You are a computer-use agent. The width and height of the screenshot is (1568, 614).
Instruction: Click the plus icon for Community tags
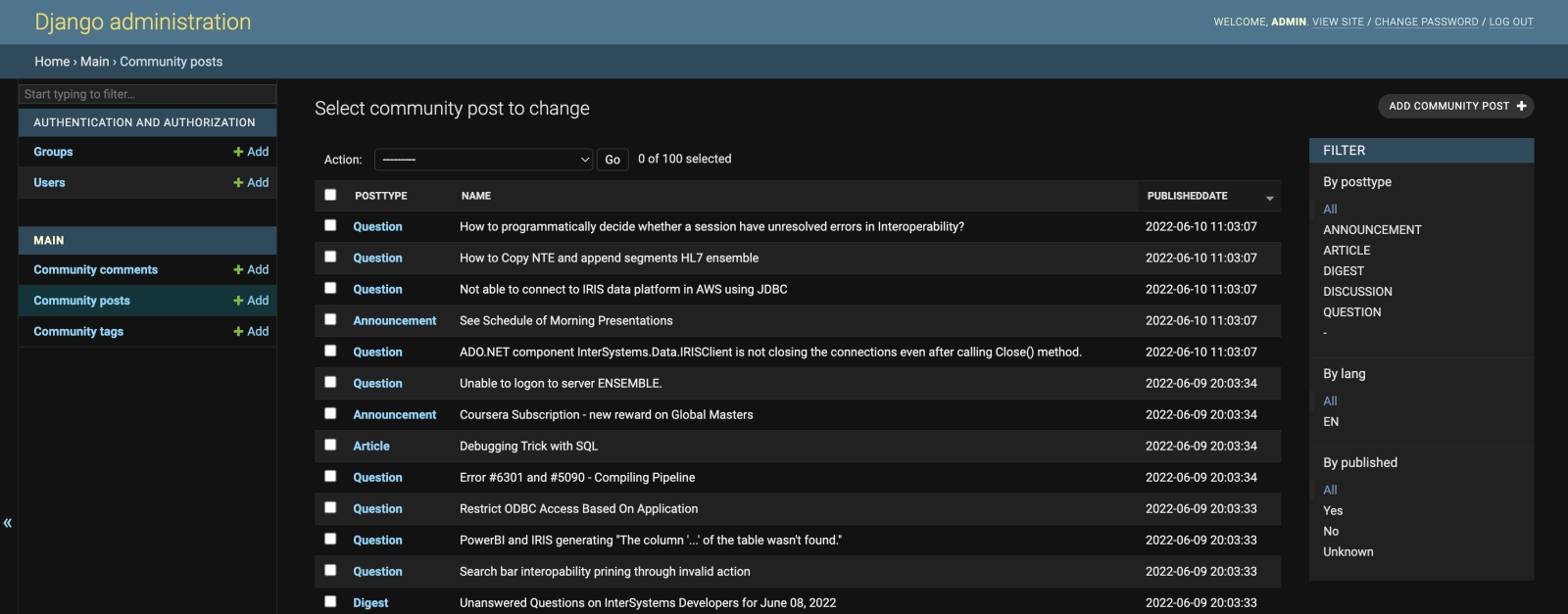[238, 332]
